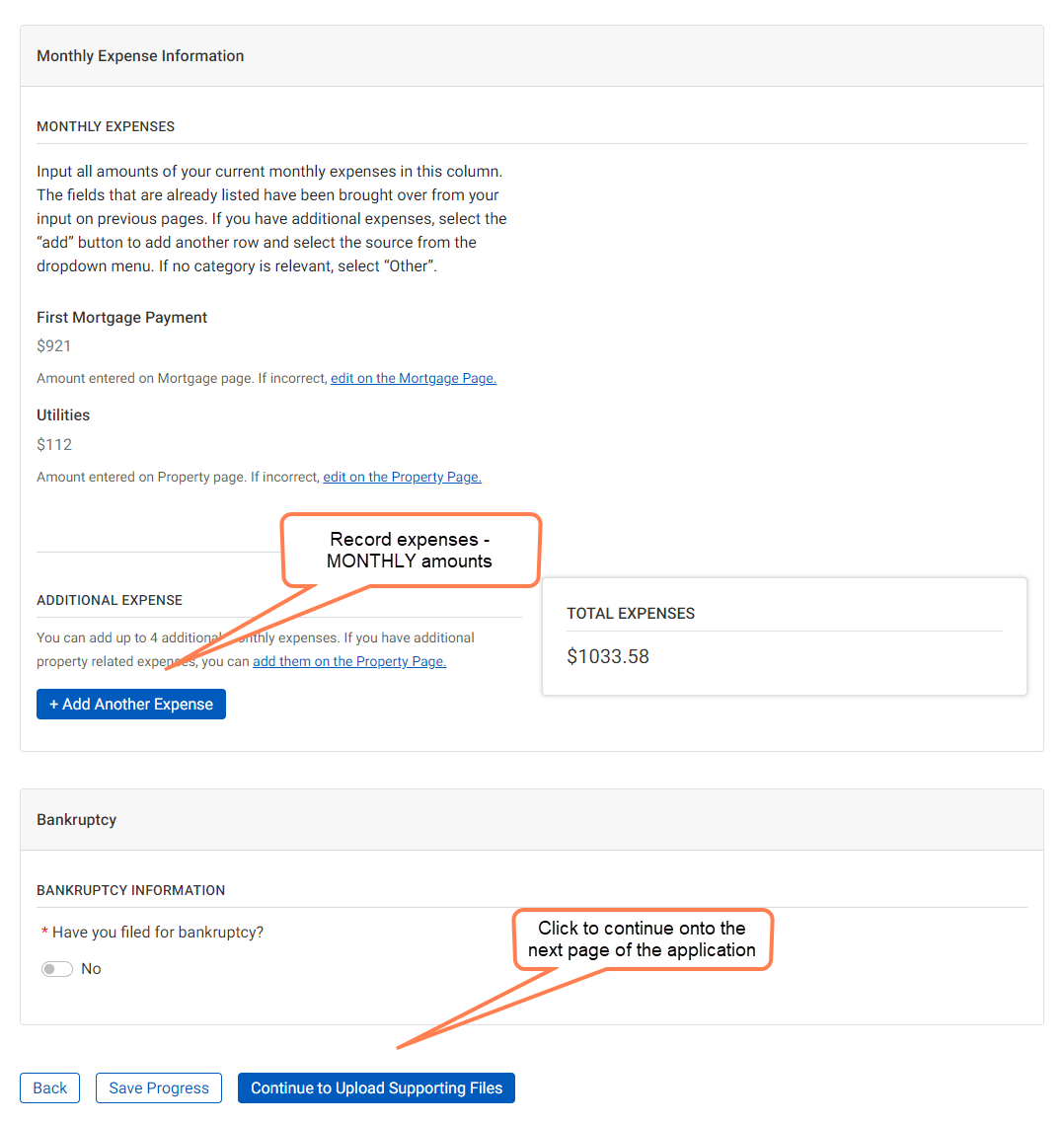Click the ADDITIONAL EXPENSE section heading
Screen dimensions: 1064x1123
click(x=110, y=600)
